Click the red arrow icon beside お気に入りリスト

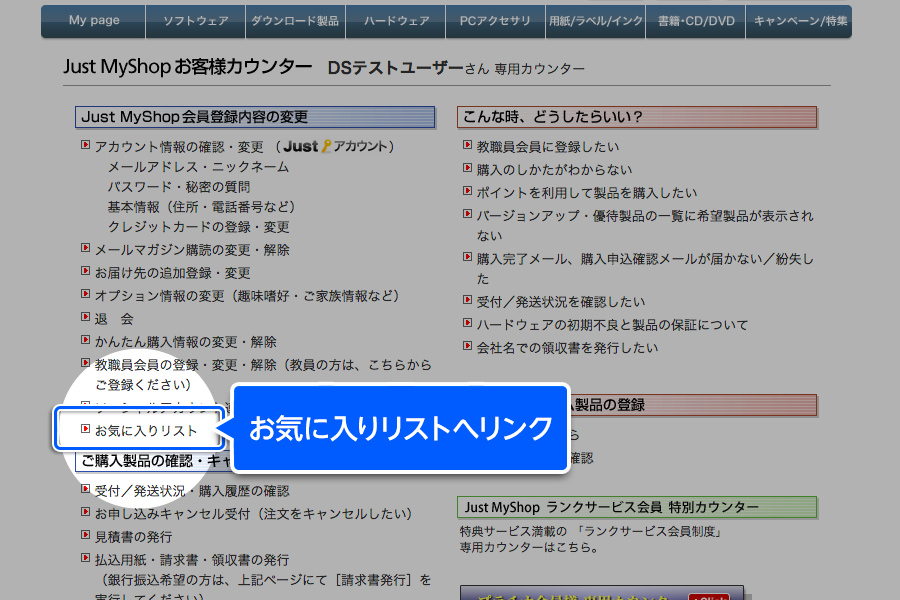[86, 429]
